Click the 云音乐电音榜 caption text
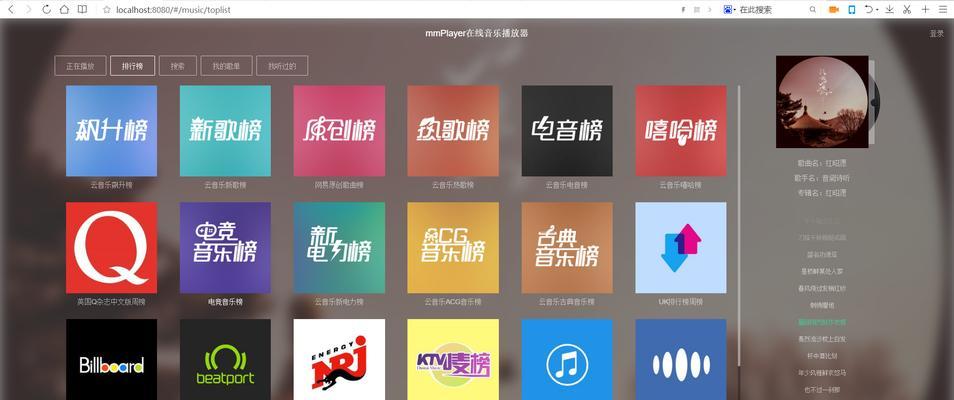The height and width of the screenshot is (400, 954). 567,184
